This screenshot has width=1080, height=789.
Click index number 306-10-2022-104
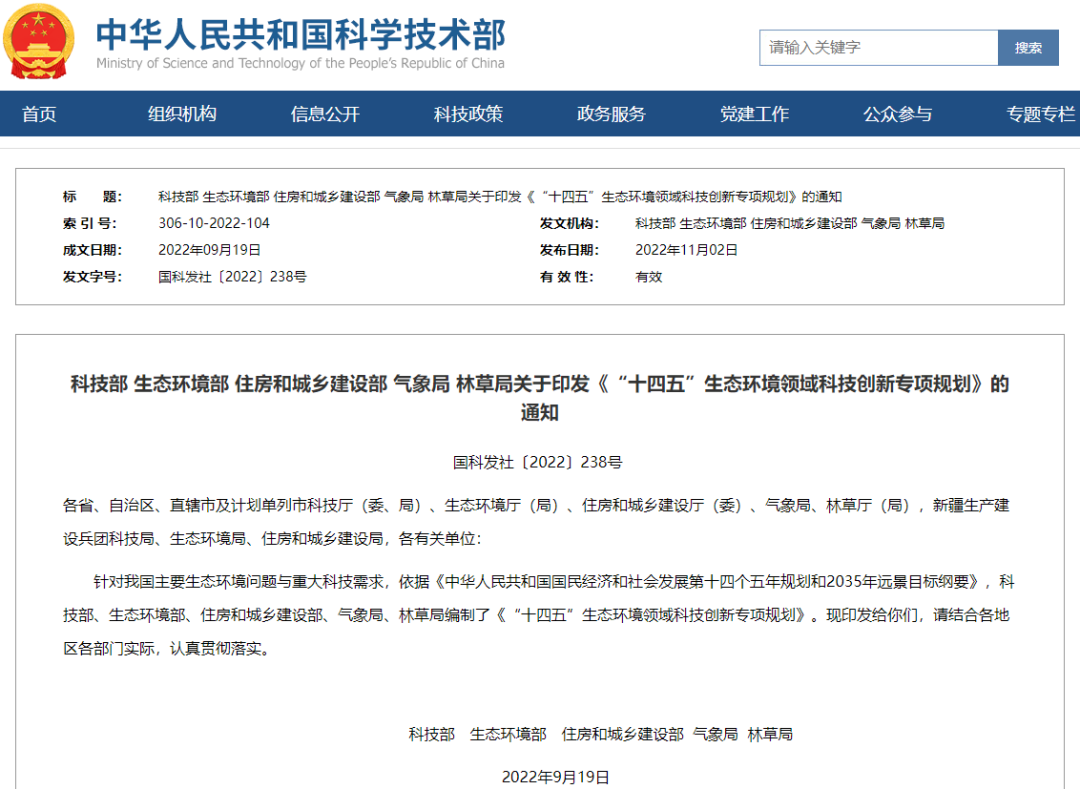[214, 223]
